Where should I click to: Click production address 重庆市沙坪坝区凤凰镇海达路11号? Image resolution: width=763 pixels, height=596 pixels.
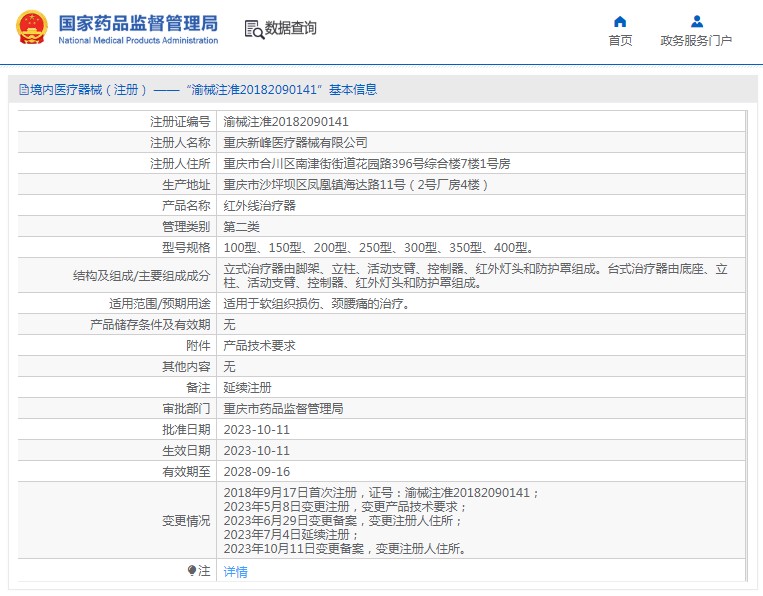tap(356, 185)
